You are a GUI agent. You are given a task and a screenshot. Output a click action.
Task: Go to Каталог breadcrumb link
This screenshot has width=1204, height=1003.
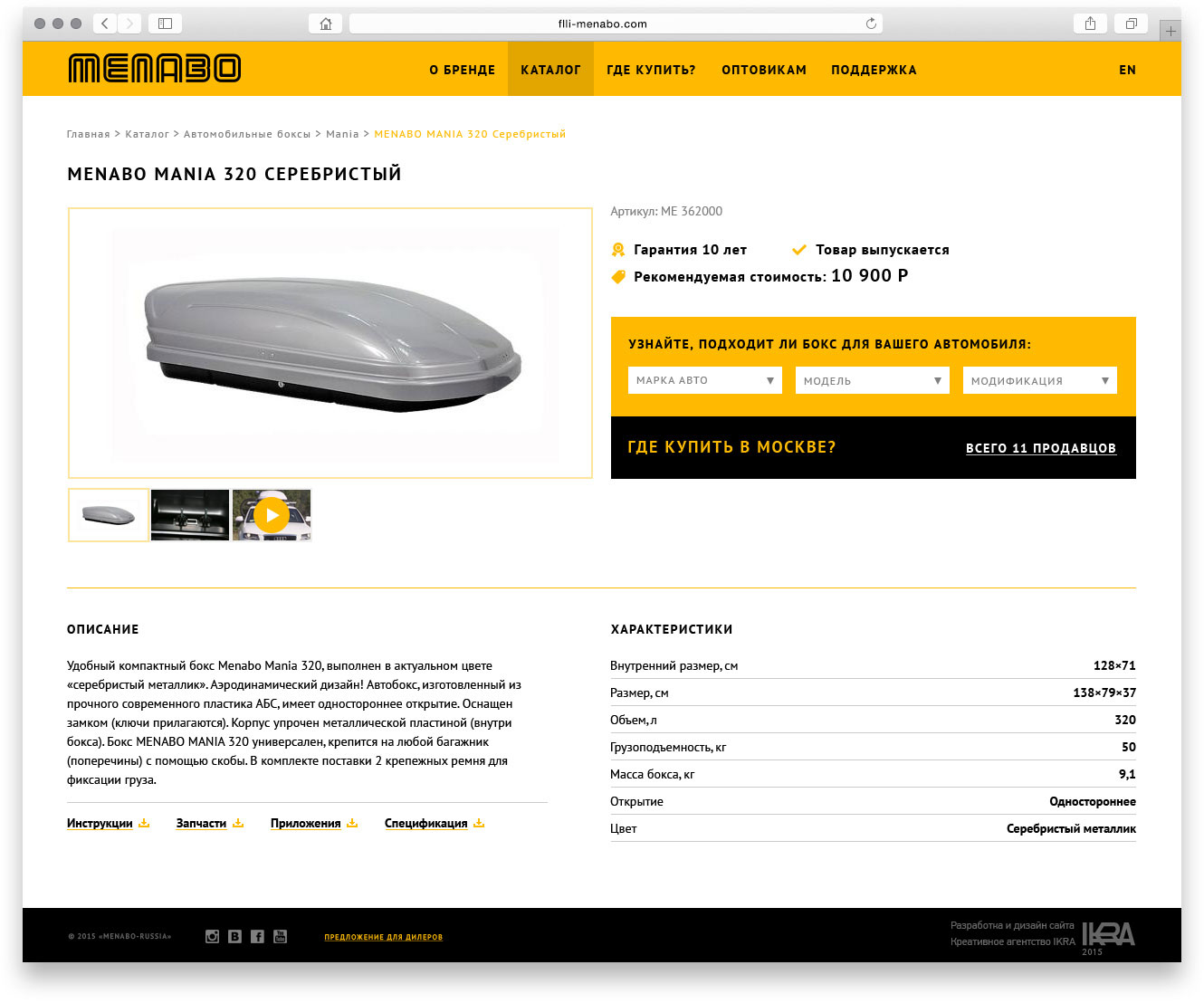[x=148, y=134]
